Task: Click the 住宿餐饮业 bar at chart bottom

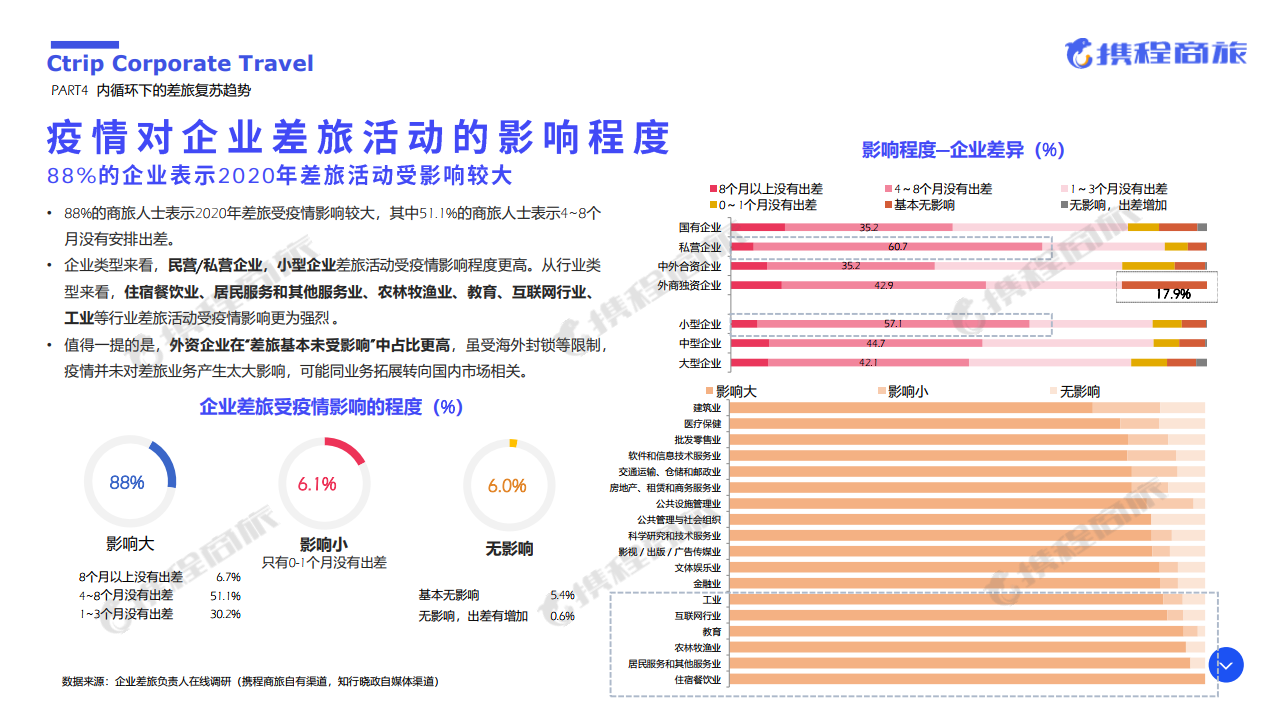Action: pos(965,680)
